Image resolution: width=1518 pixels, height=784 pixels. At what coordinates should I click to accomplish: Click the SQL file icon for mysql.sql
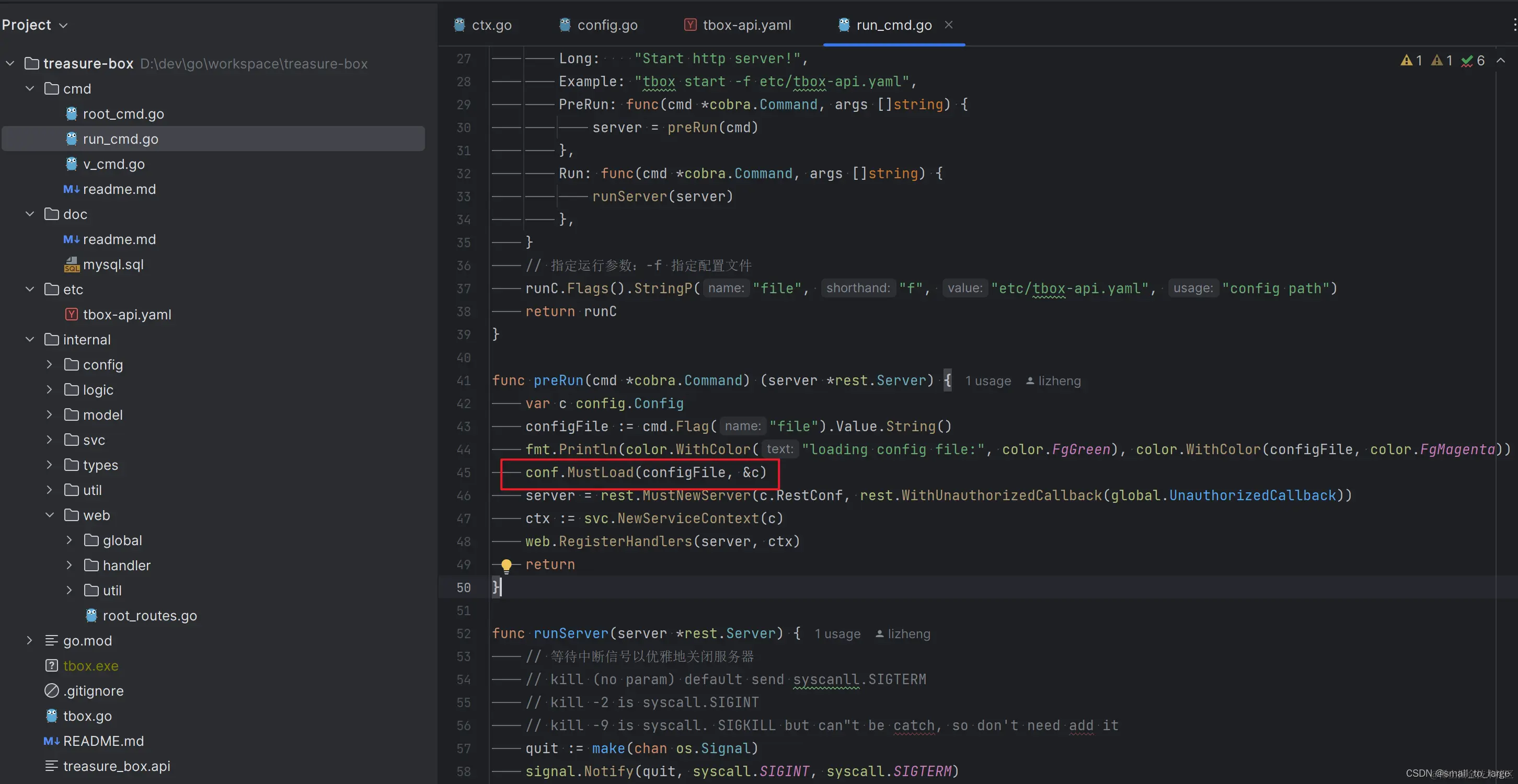[x=71, y=264]
